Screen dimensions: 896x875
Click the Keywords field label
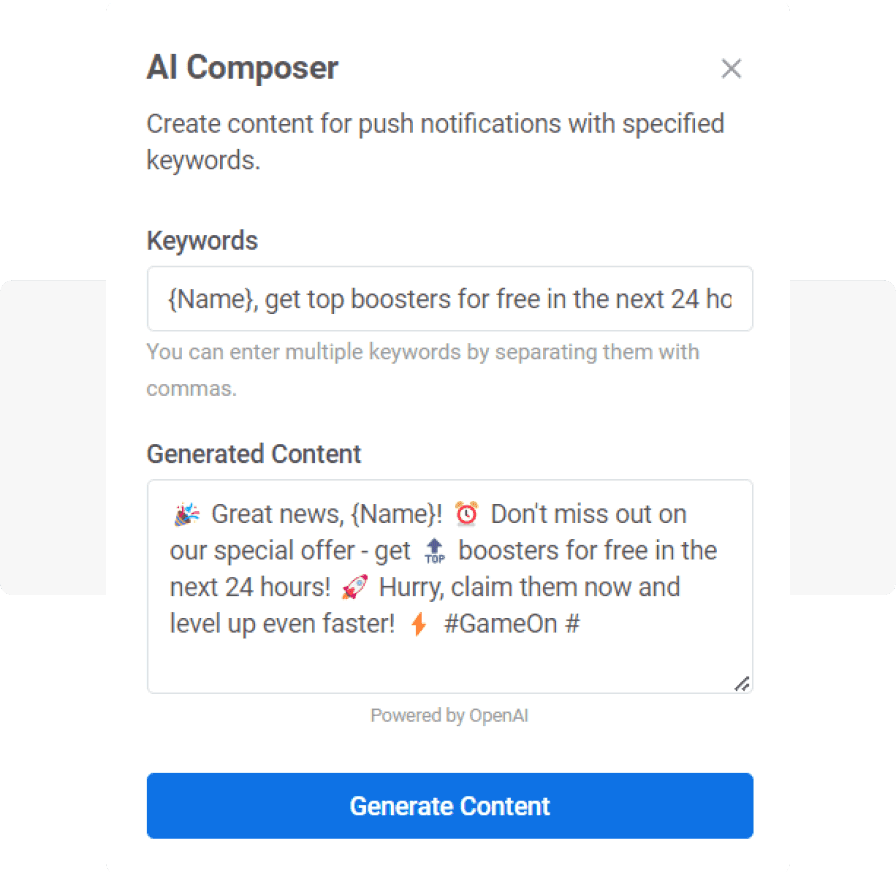click(x=202, y=241)
